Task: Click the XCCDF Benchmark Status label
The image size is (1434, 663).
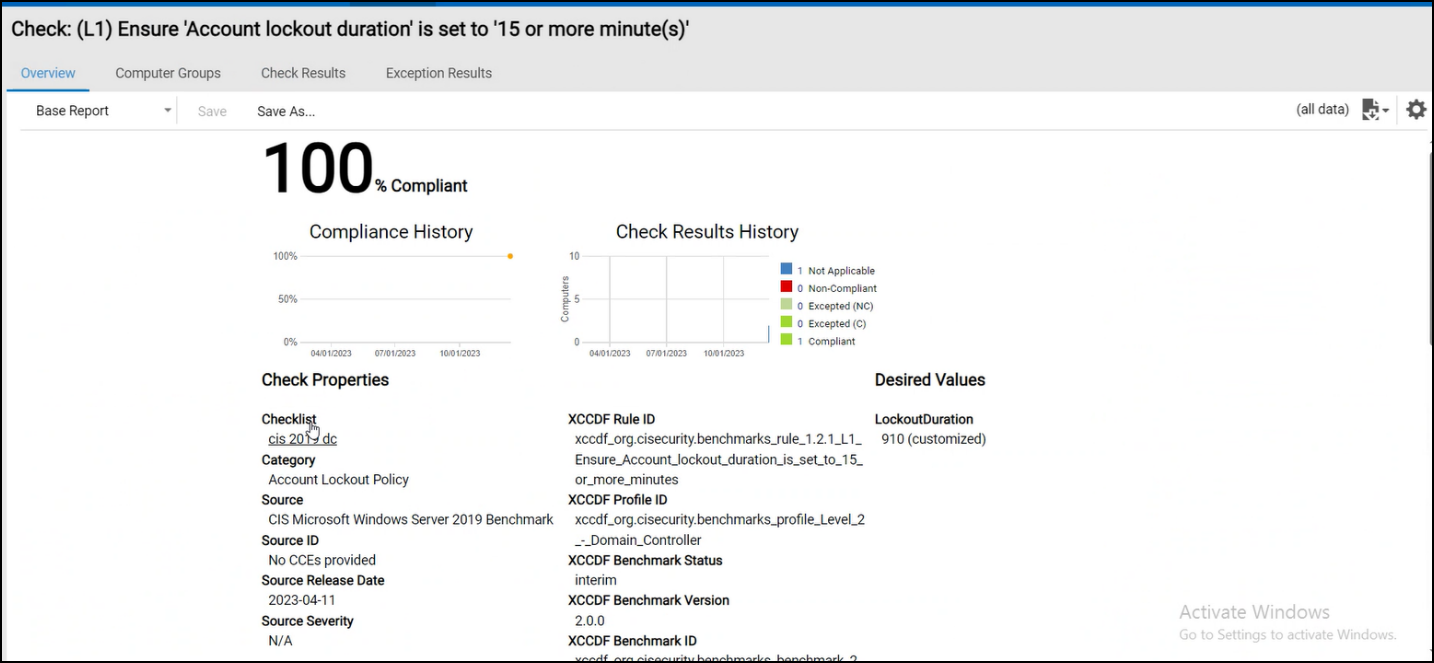Action: coord(645,560)
